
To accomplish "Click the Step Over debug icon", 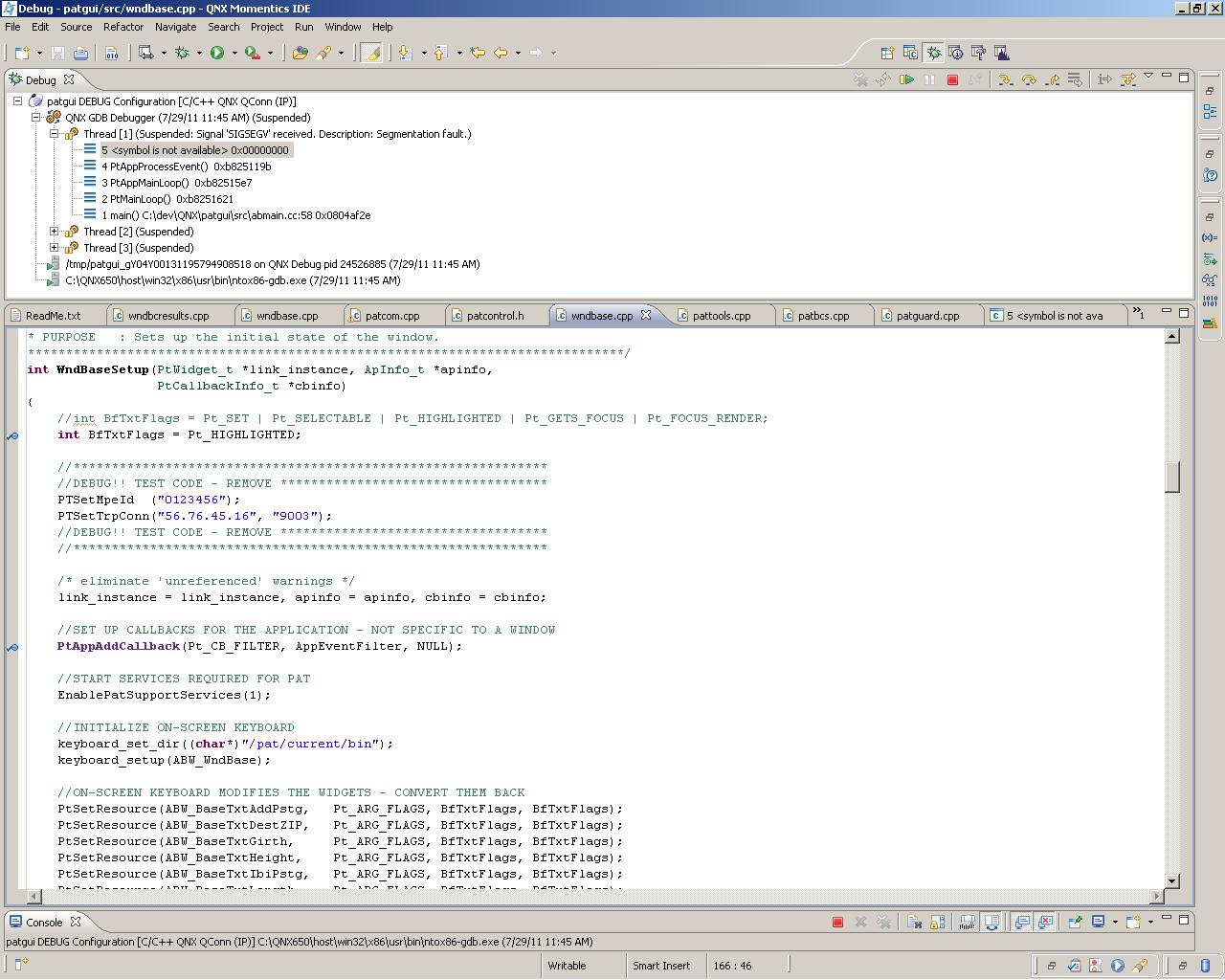I will click(x=1029, y=80).
